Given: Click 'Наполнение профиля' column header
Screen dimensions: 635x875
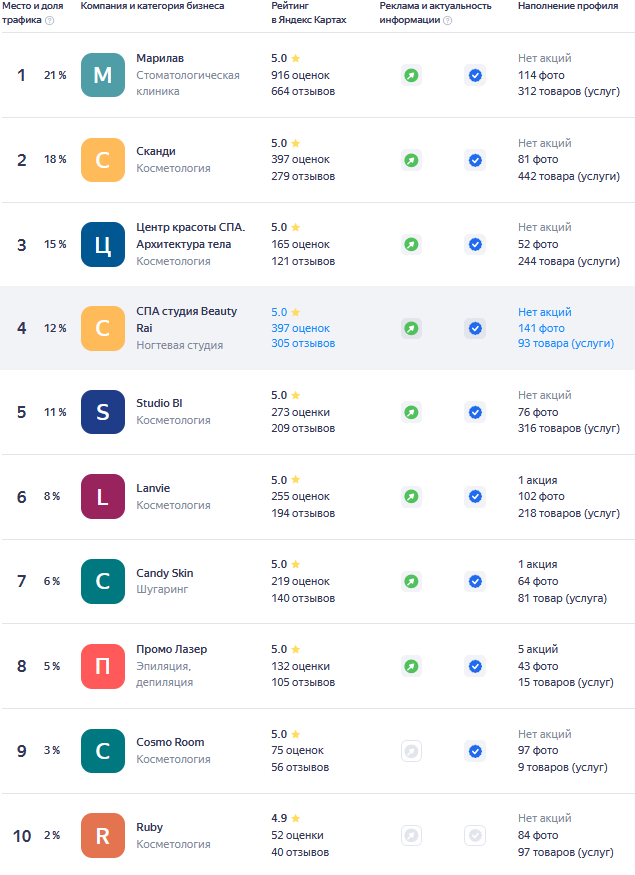Looking at the screenshot, I should [x=568, y=6].
